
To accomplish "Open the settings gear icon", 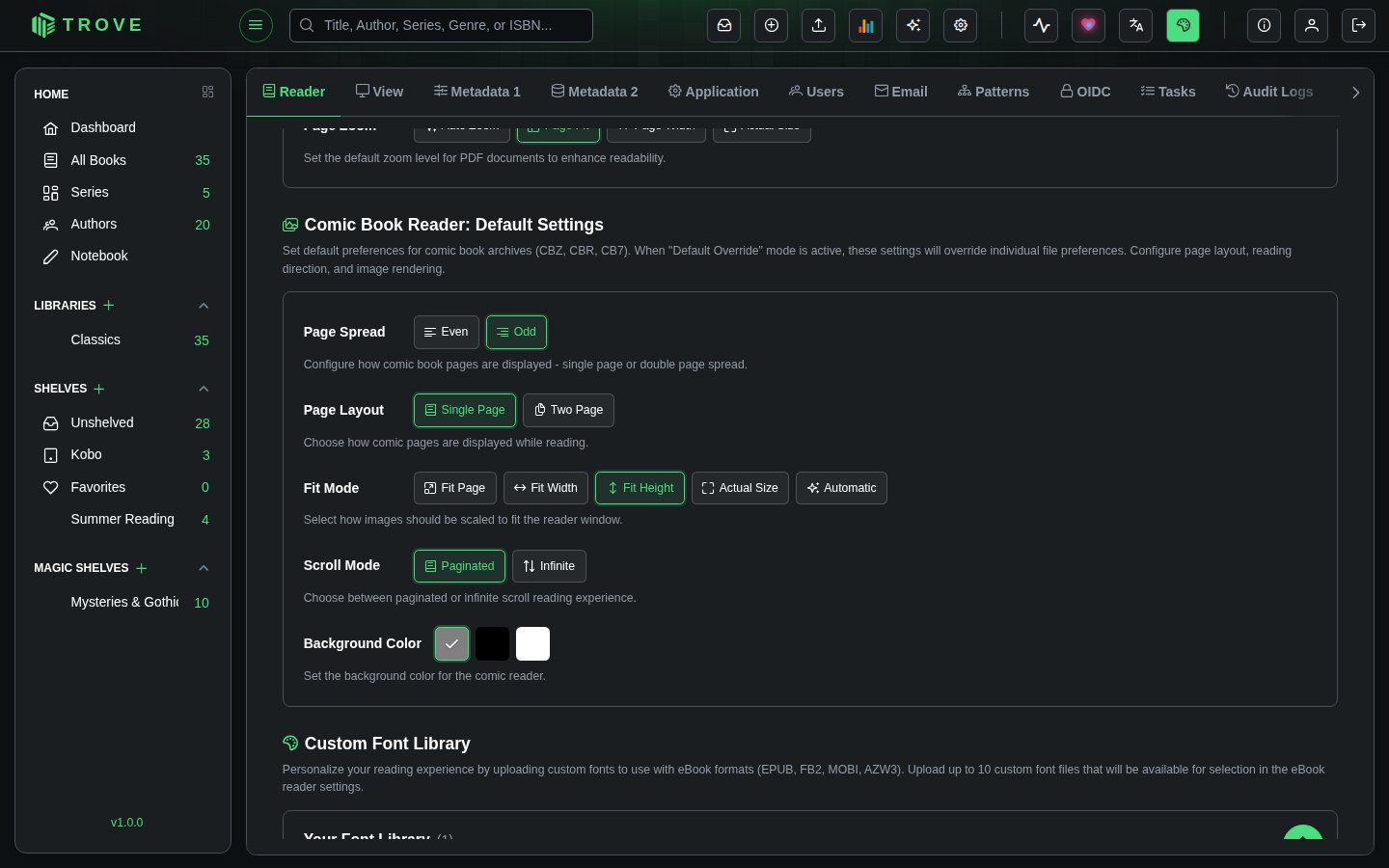I will tap(961, 25).
